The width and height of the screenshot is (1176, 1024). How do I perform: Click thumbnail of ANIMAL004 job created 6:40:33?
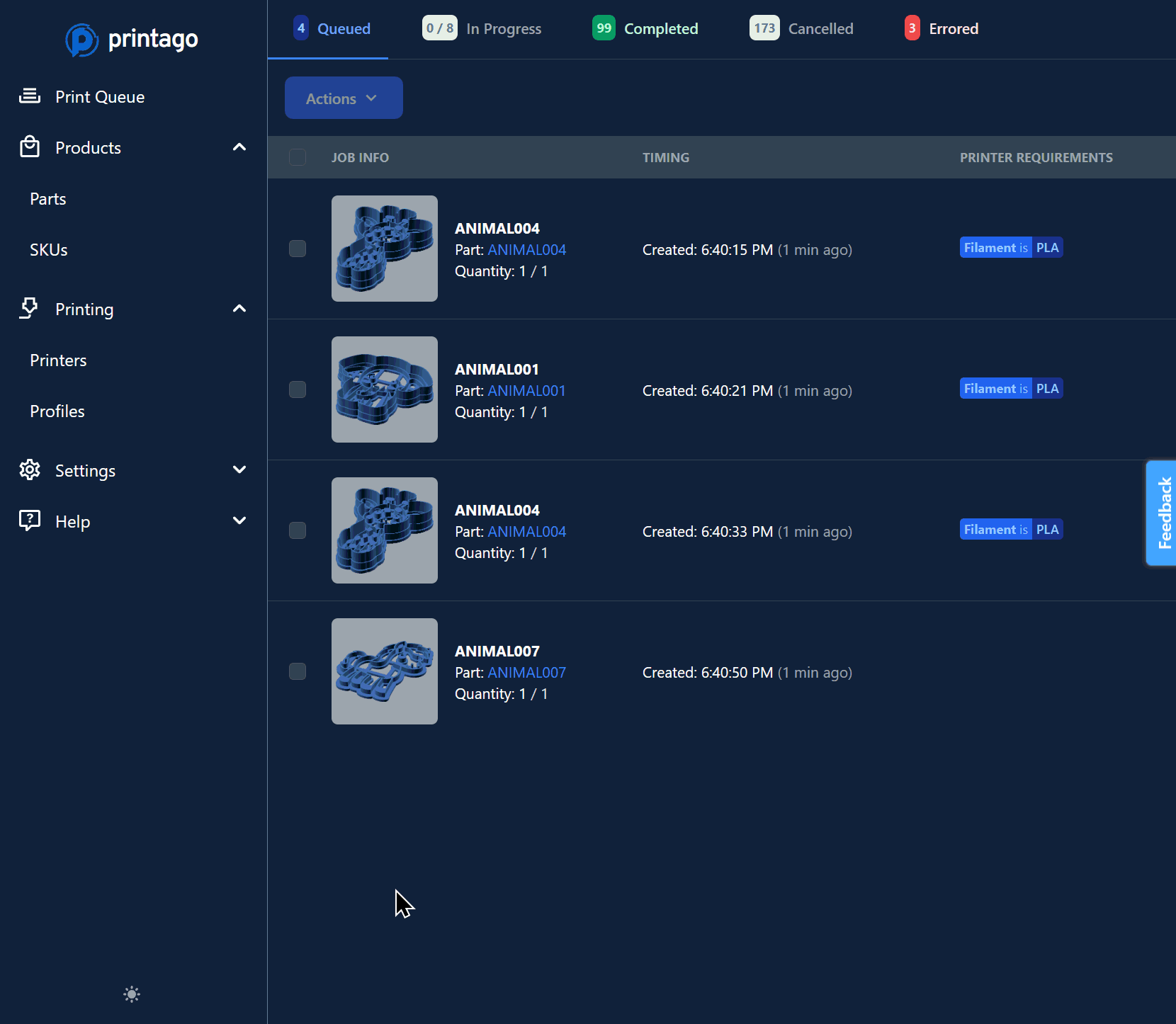(385, 530)
